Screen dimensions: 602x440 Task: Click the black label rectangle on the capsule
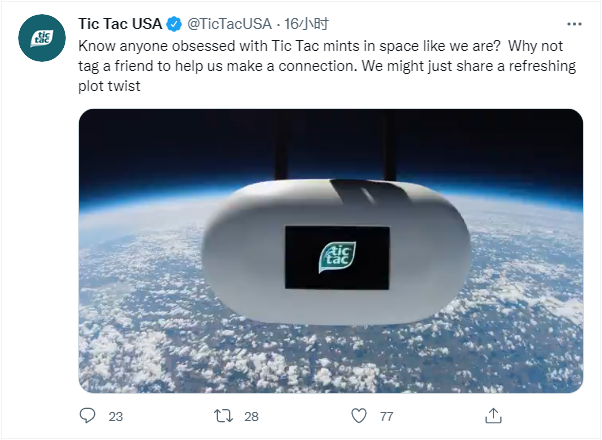[337, 258]
